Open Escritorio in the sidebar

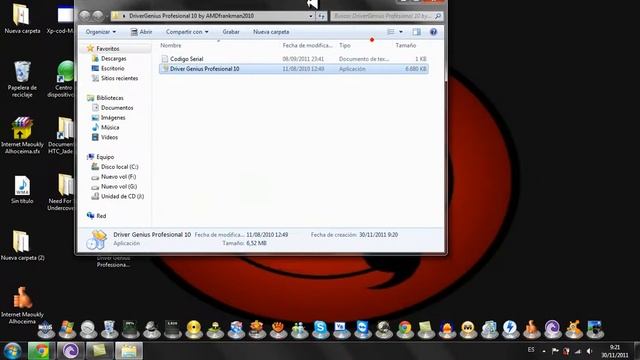113,69
